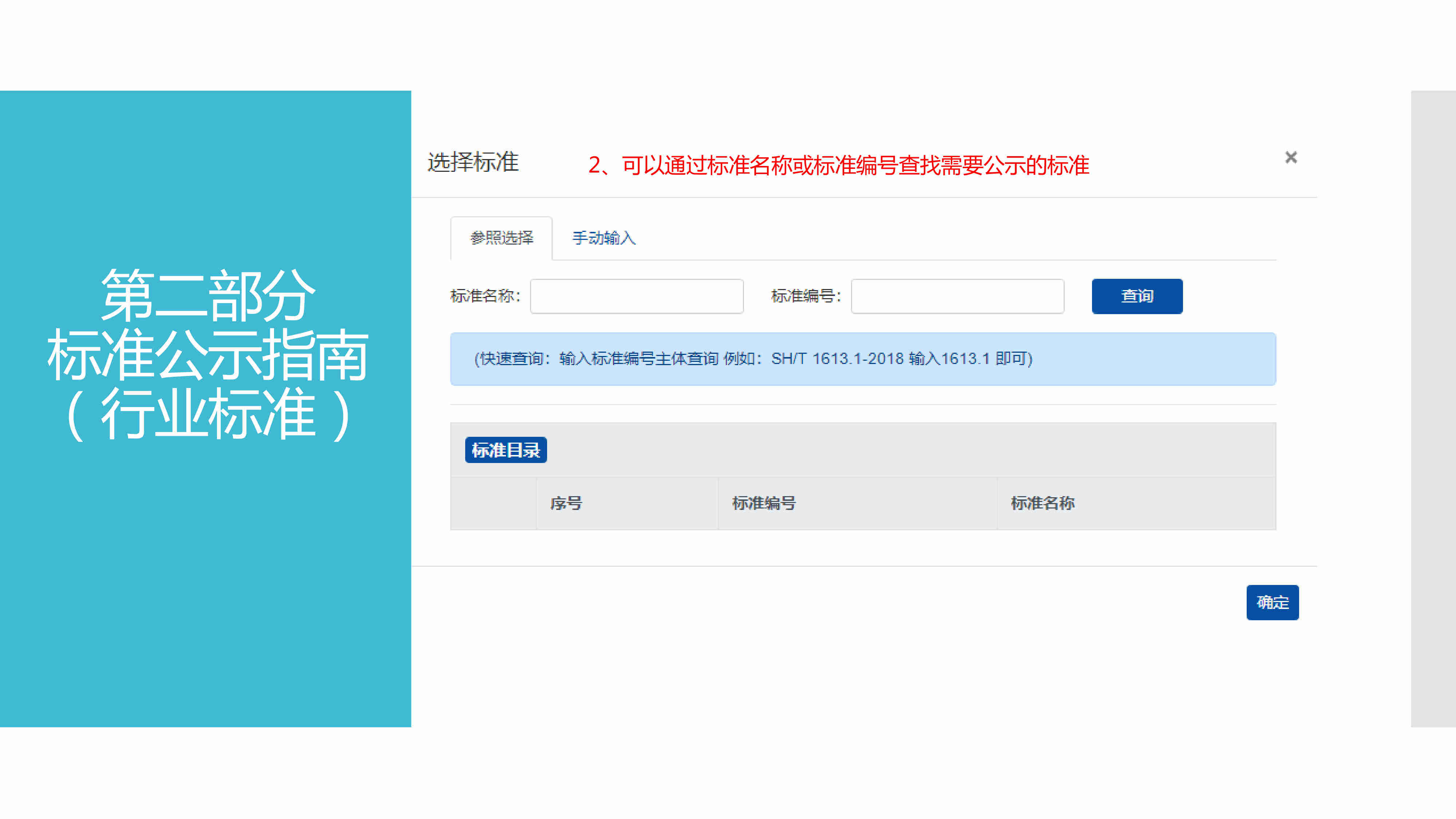The height and width of the screenshot is (819, 1456).
Task: Select the 标准名称 column header
Action: click(1136, 503)
